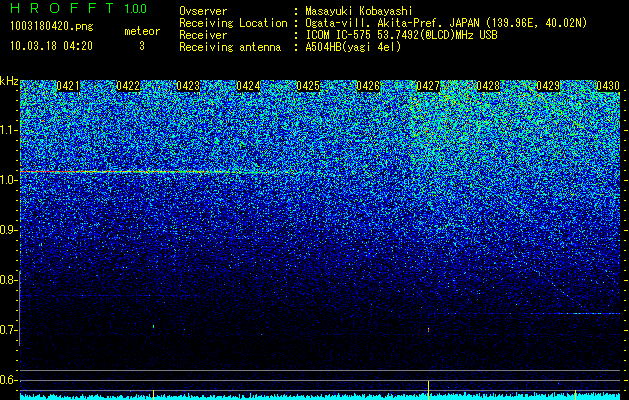Click the 0425 time marker
The image size is (629, 400).
pyautogui.click(x=308, y=86)
